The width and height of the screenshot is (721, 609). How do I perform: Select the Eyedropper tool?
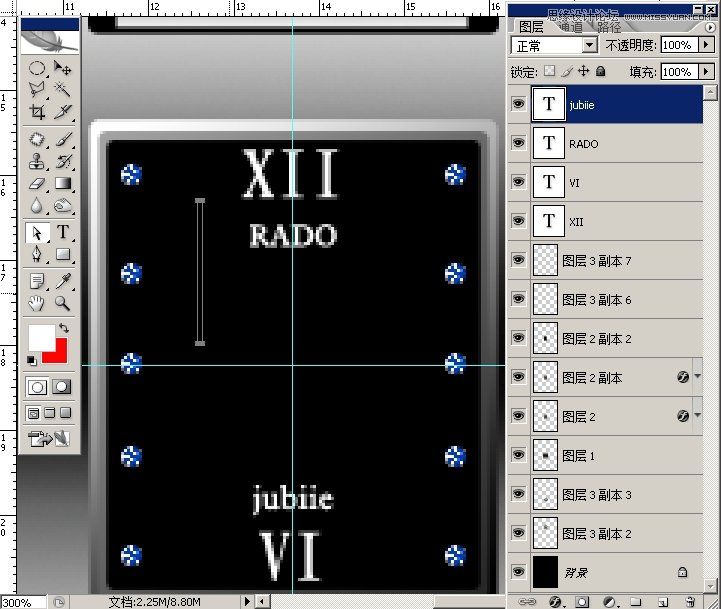(x=63, y=281)
